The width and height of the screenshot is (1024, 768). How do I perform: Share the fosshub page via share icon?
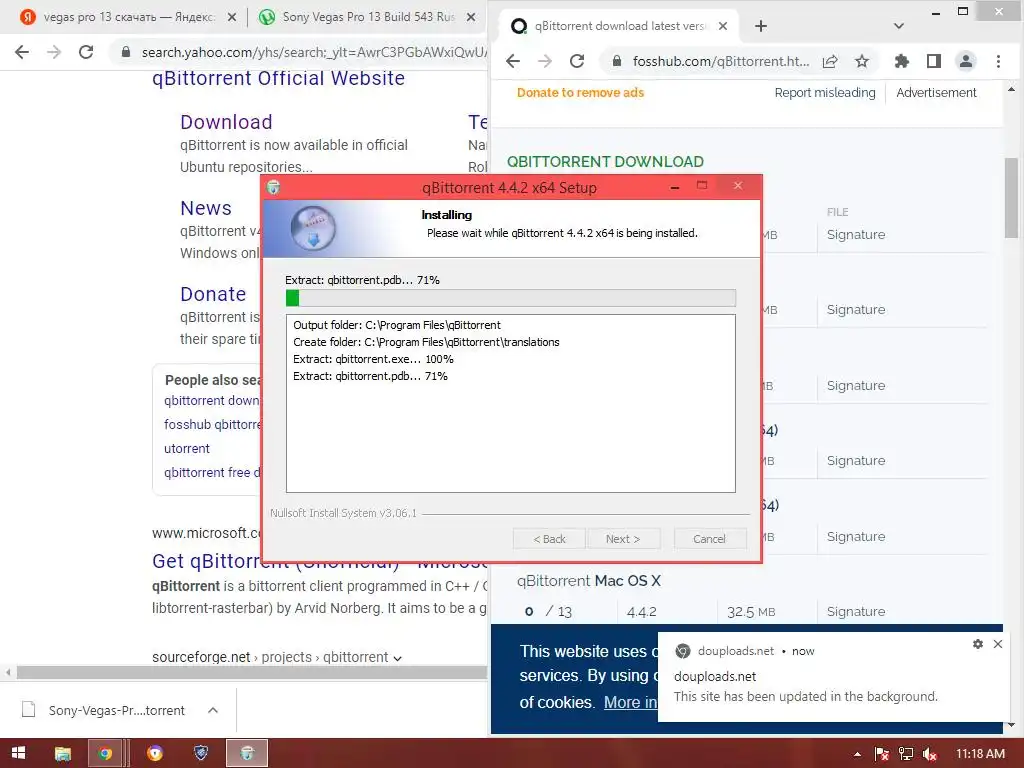[x=830, y=61]
